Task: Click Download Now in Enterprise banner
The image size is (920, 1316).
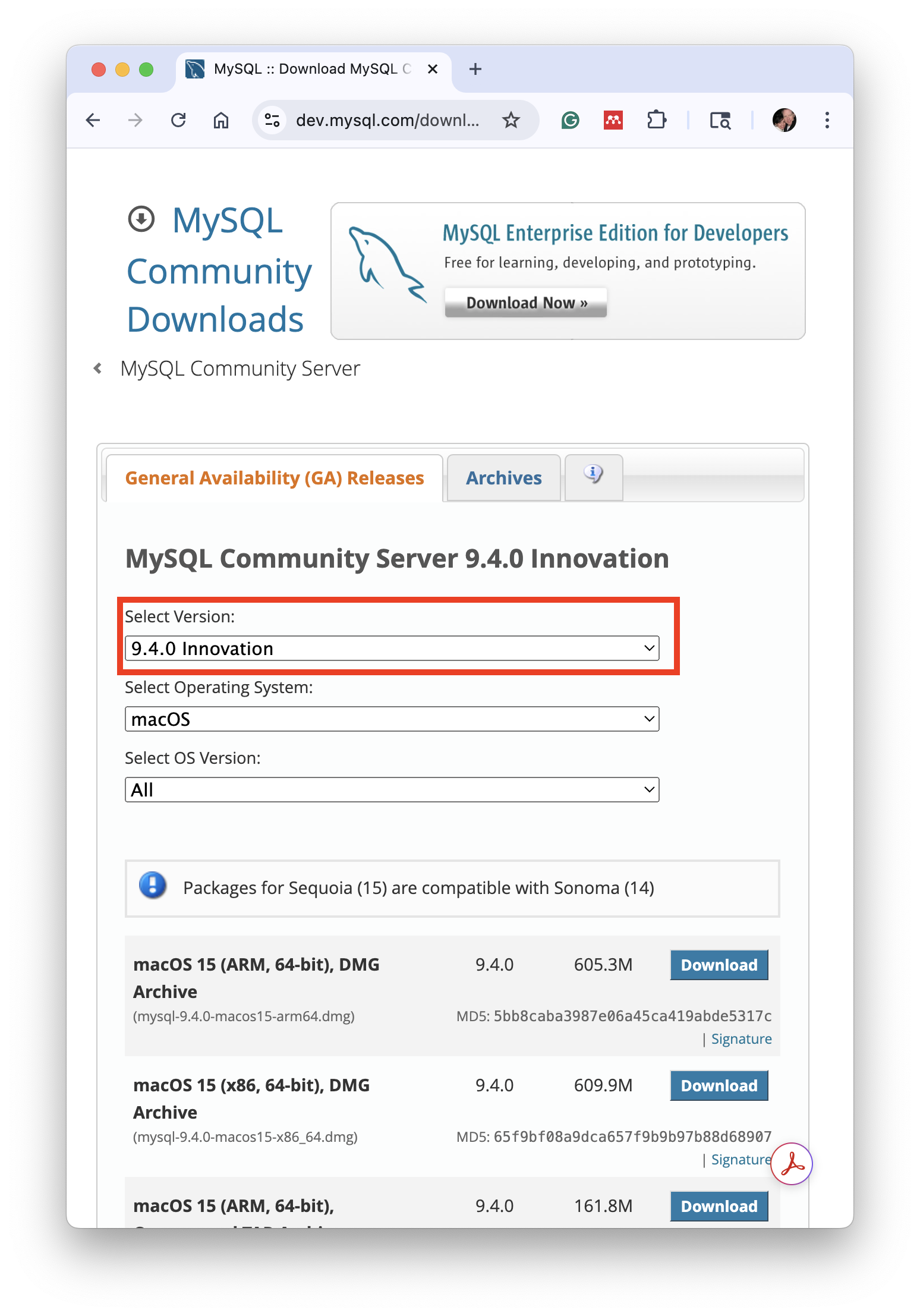Action: (x=526, y=303)
